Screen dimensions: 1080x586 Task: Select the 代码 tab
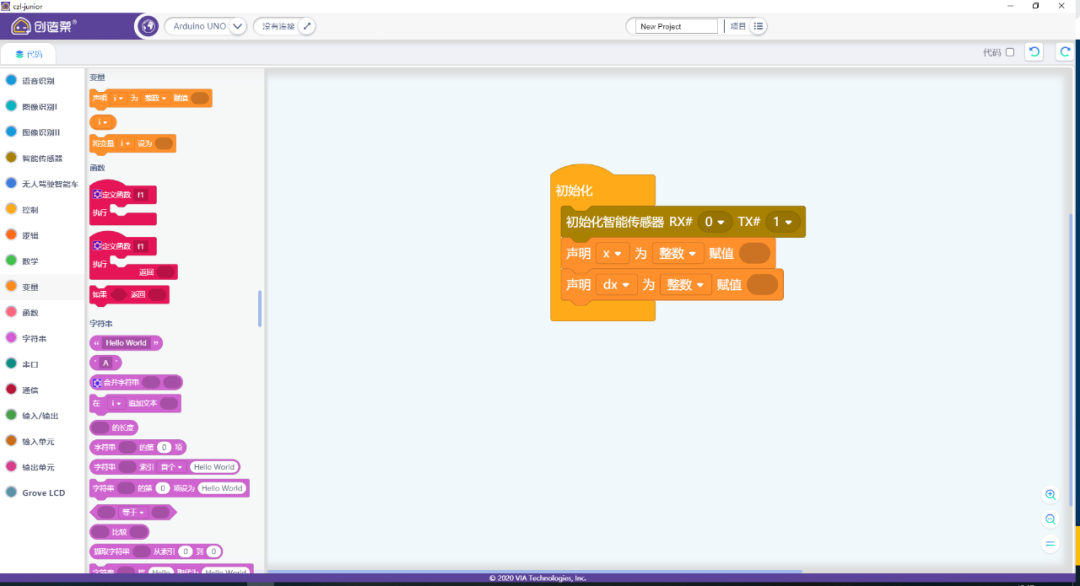pos(29,54)
